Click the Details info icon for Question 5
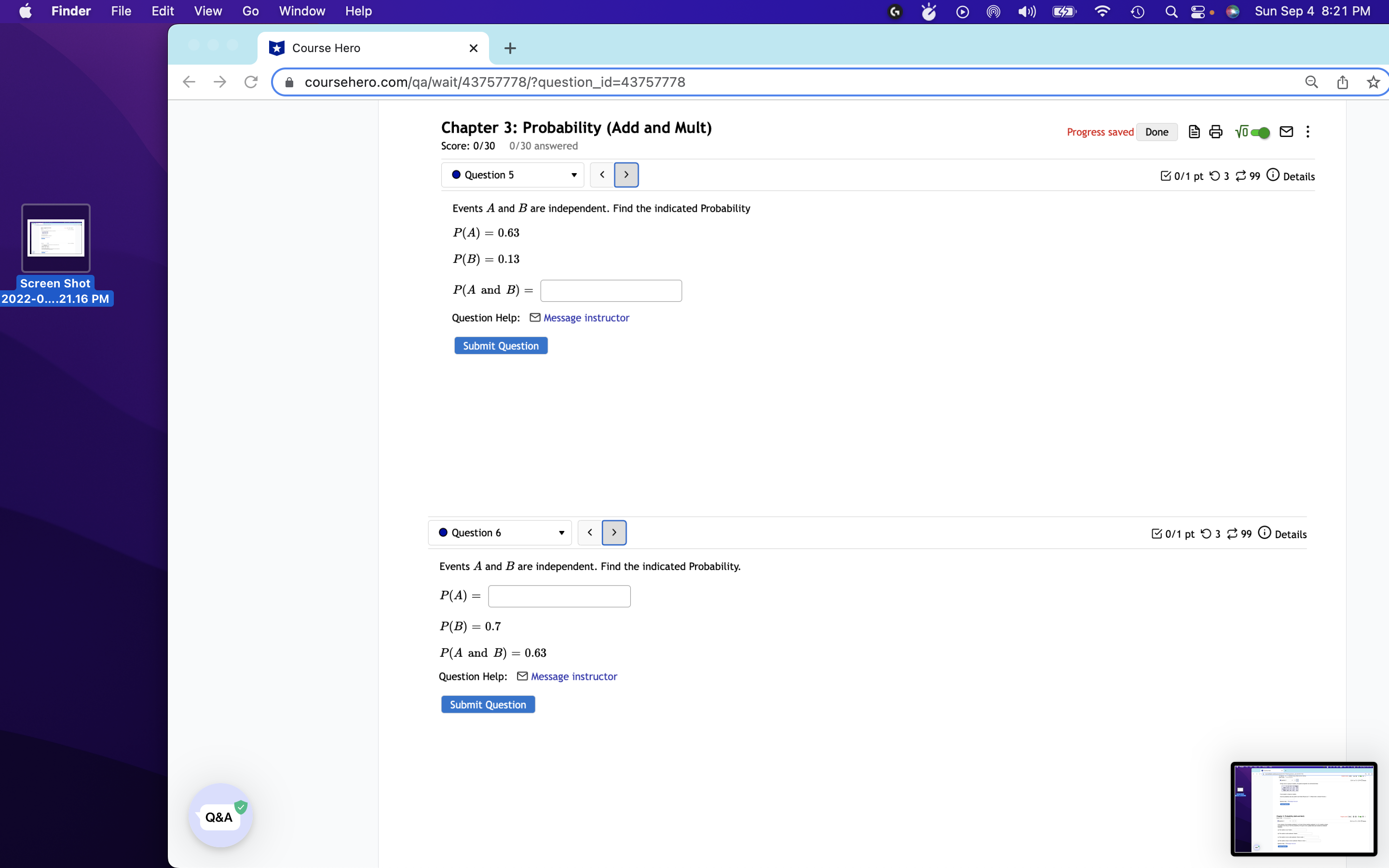The width and height of the screenshot is (1389, 868). pos(1273,175)
